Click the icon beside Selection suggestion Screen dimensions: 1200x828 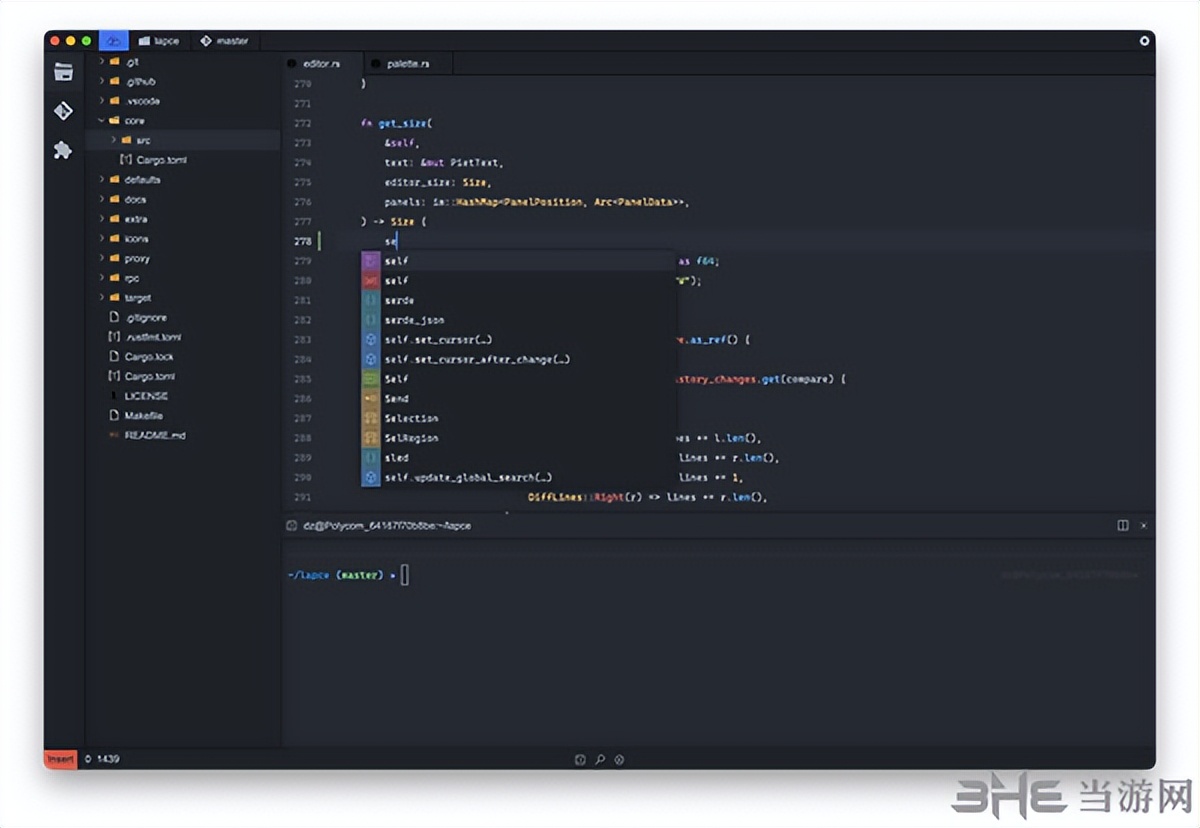point(370,418)
